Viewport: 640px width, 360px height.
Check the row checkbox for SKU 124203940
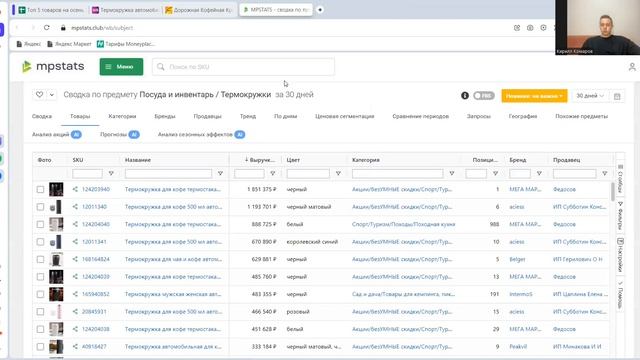click(x=40, y=189)
